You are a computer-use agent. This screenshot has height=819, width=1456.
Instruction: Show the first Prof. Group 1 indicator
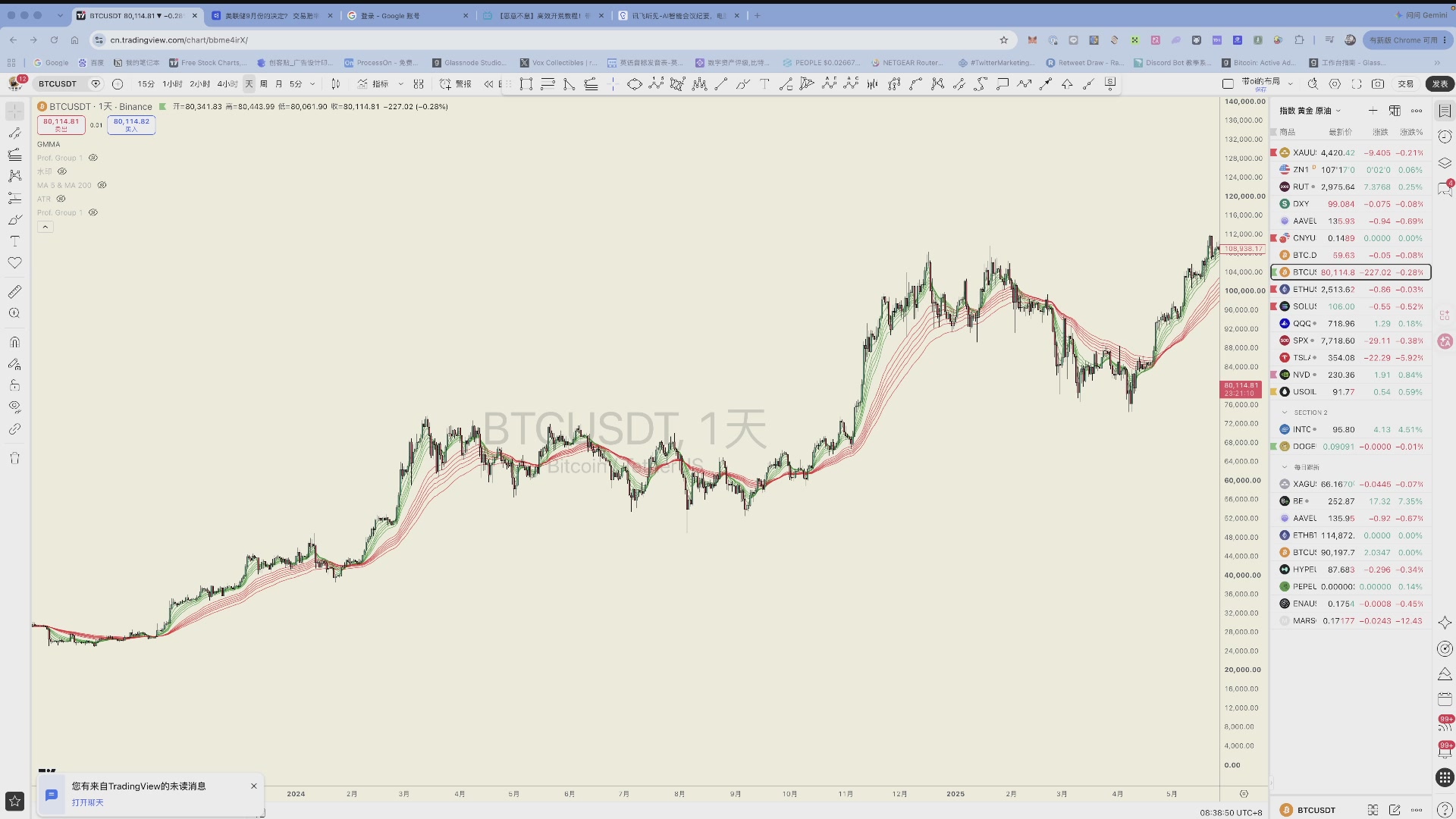tap(93, 158)
